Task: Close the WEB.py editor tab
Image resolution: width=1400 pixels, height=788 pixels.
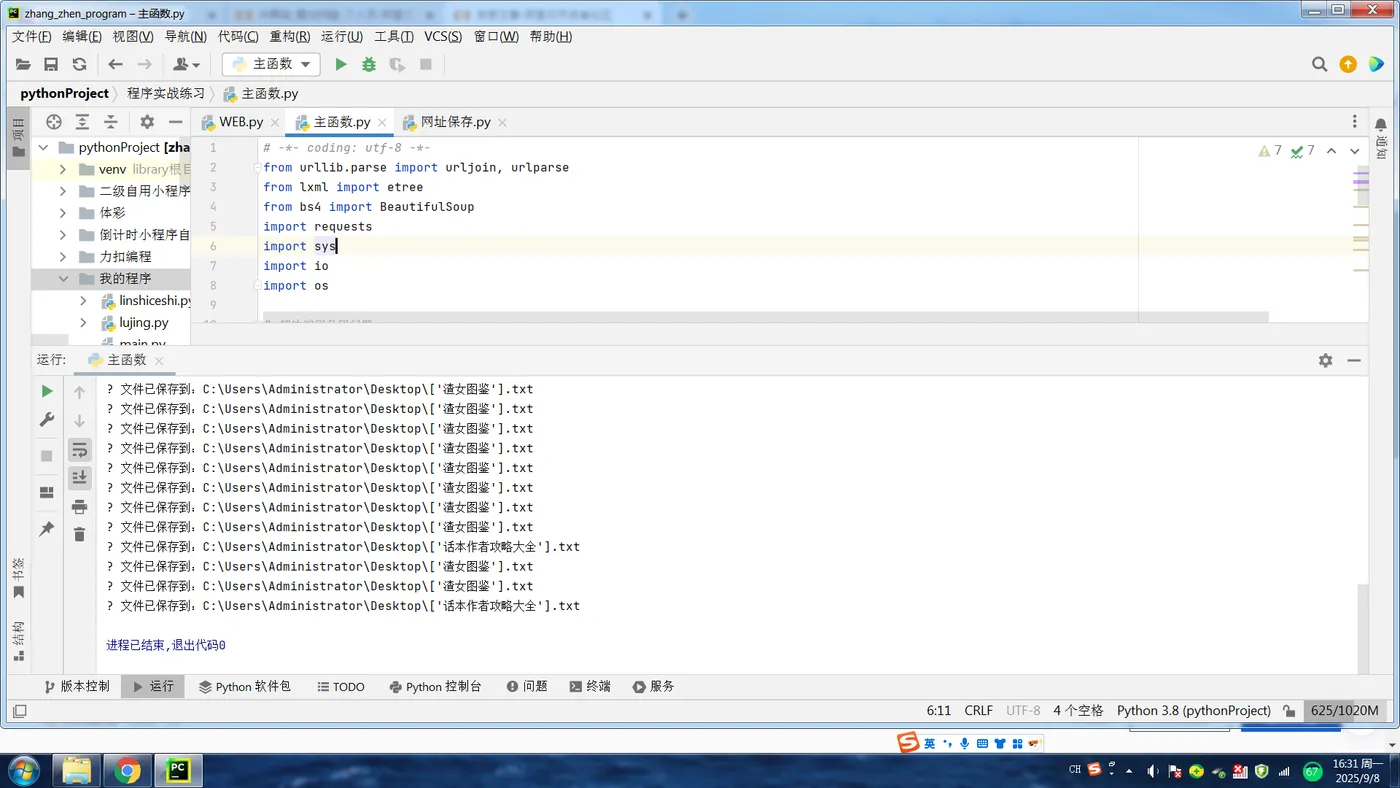Action: click(275, 123)
